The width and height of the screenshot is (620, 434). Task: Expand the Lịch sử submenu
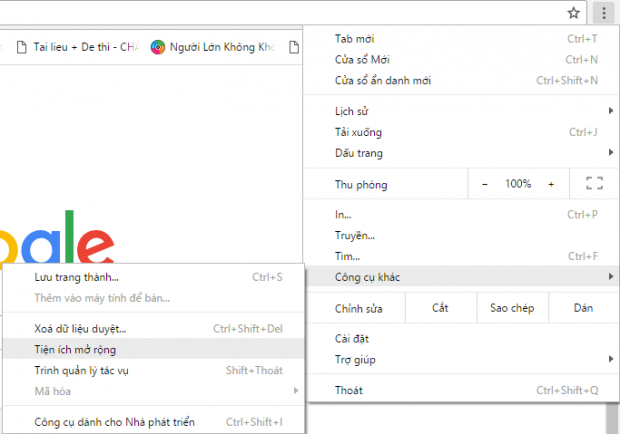click(x=462, y=109)
